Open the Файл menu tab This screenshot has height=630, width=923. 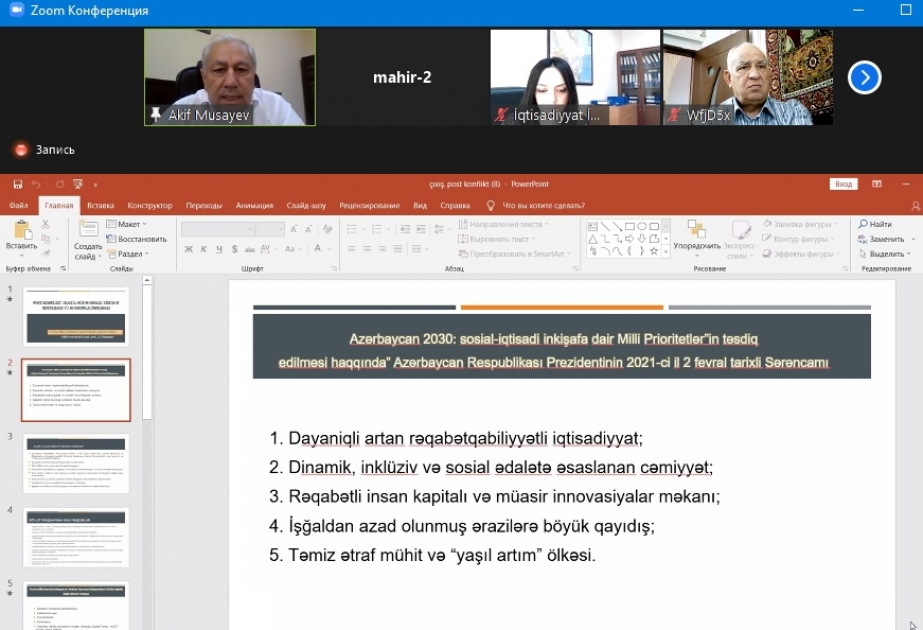click(x=18, y=205)
